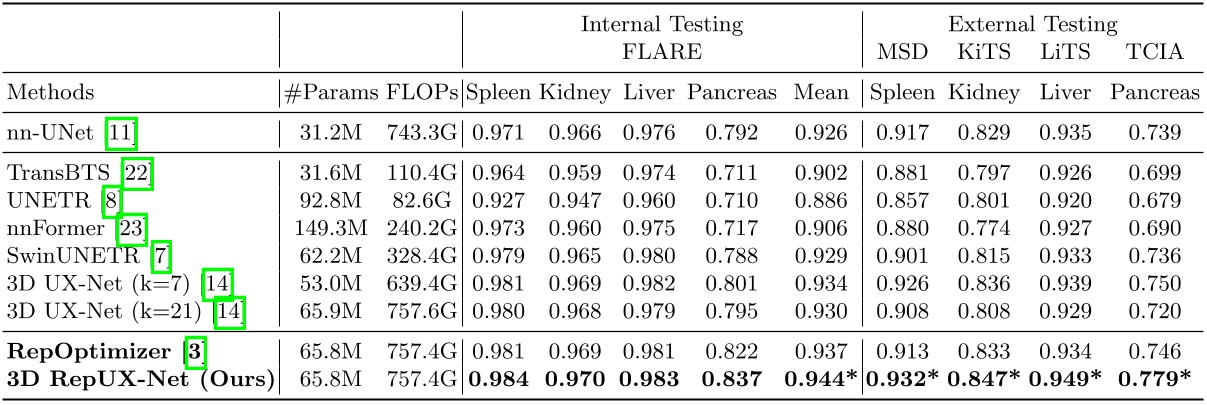Click the FLOPs column header
Viewport: 1207px width, 405px height.
click(423, 93)
